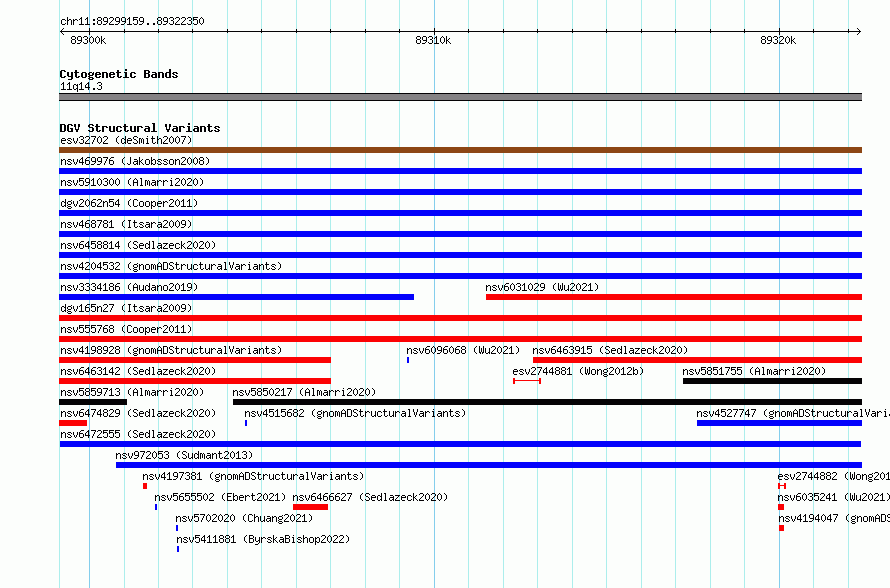Select nsv6463915 (Sedlazeck2020) variant label
This screenshot has height=588, width=890.
click(x=610, y=350)
